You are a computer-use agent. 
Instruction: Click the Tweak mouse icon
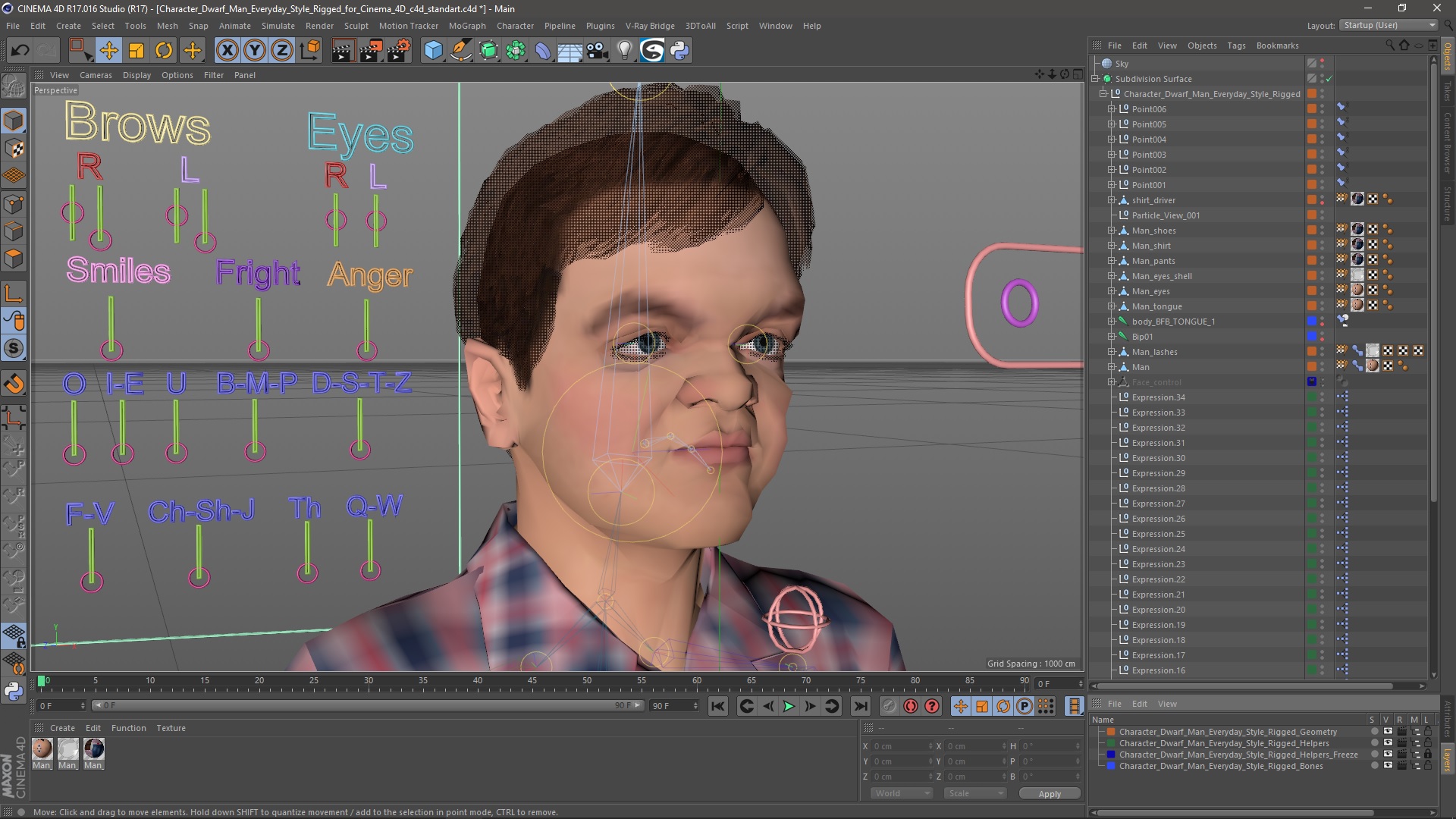coord(14,321)
